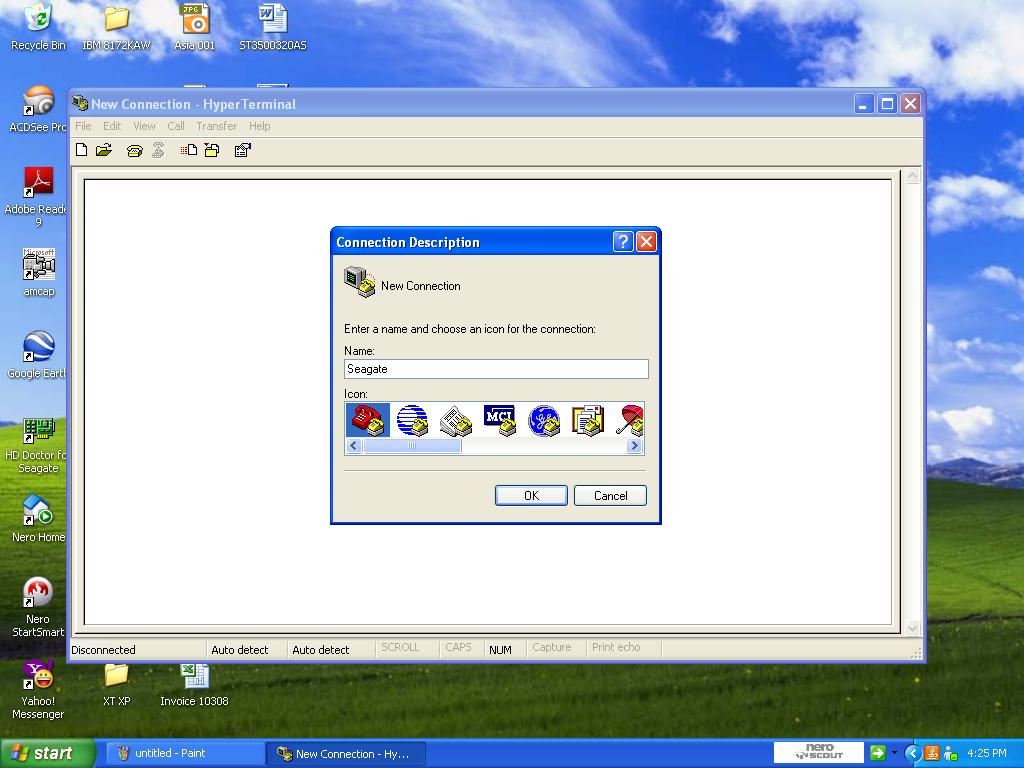This screenshot has width=1024, height=768.
Task: Open the Transfer menu
Action: (x=216, y=126)
